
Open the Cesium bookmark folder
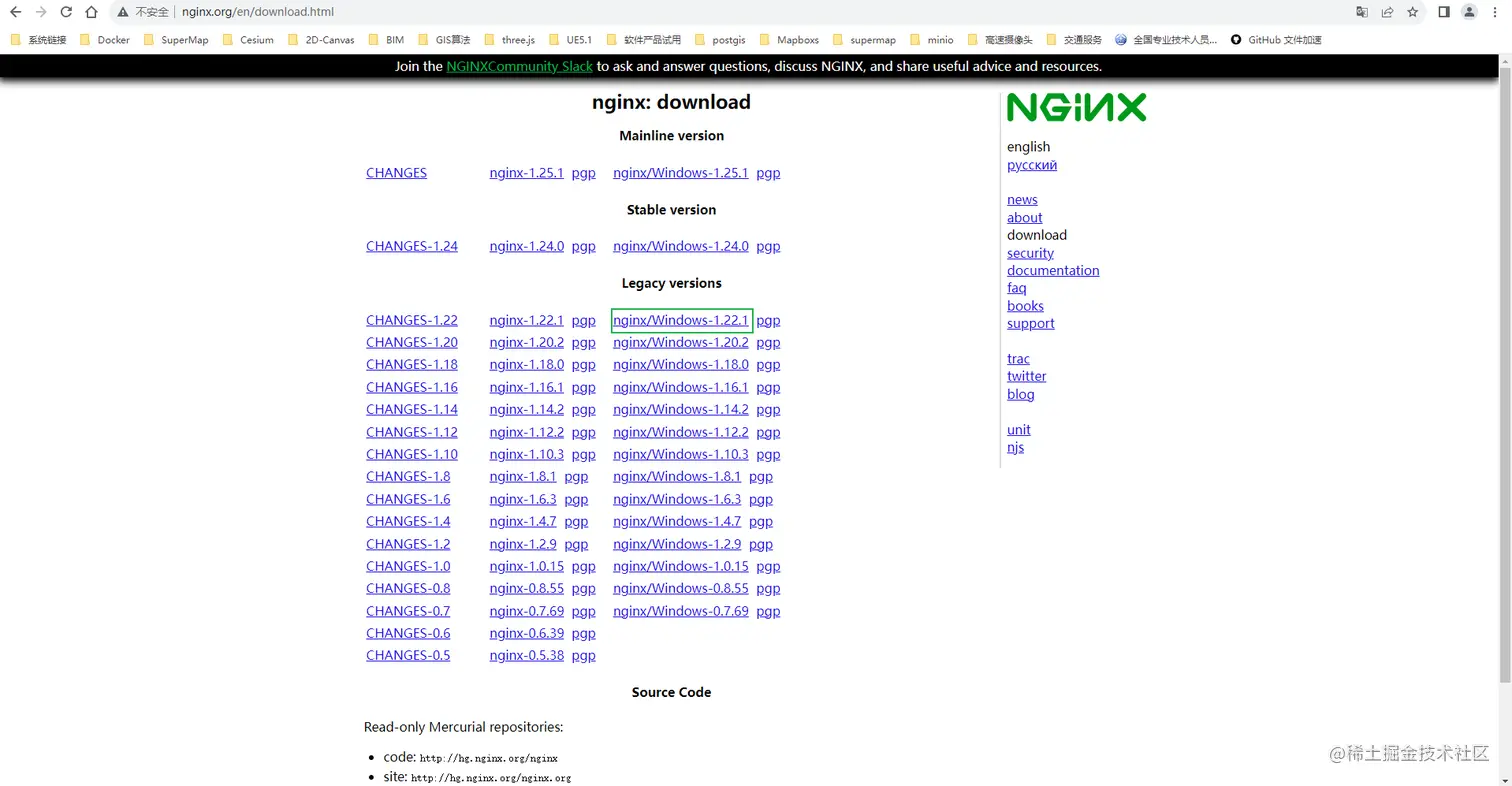248,40
